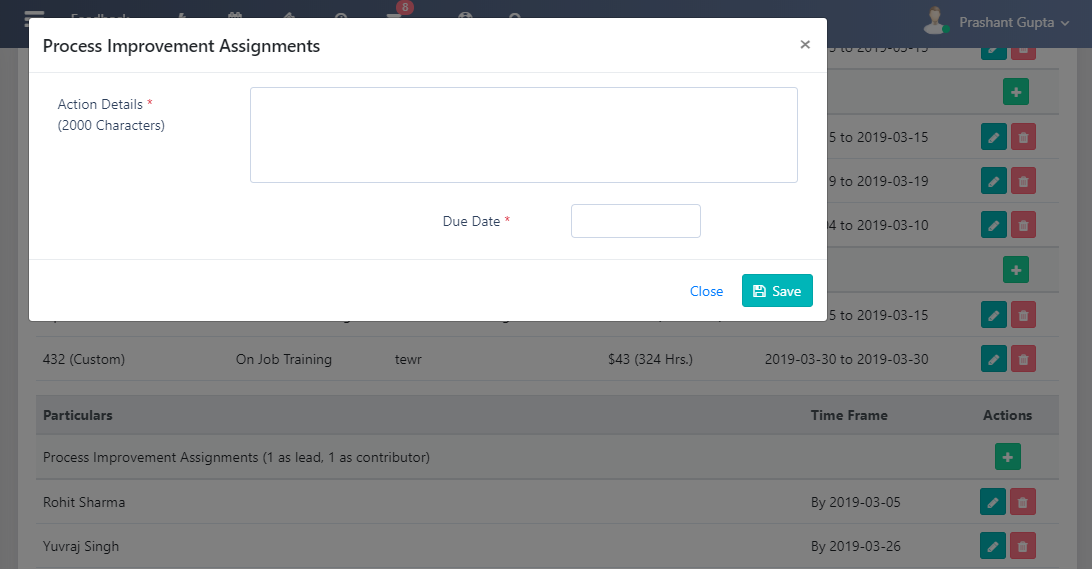Edit the Rohit Sharma assignment

tap(993, 502)
